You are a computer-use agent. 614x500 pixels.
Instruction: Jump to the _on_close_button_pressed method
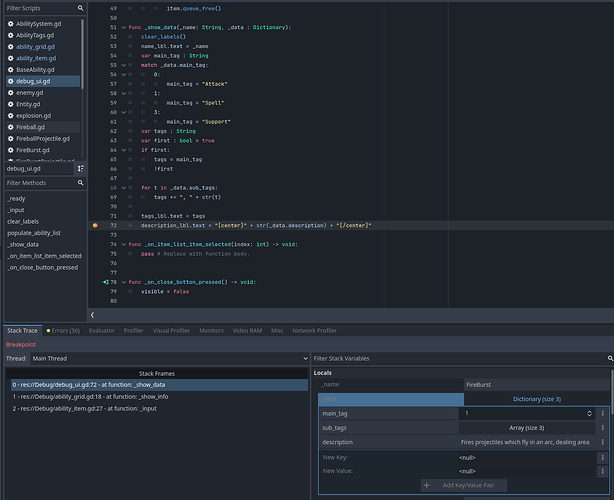coord(45,267)
